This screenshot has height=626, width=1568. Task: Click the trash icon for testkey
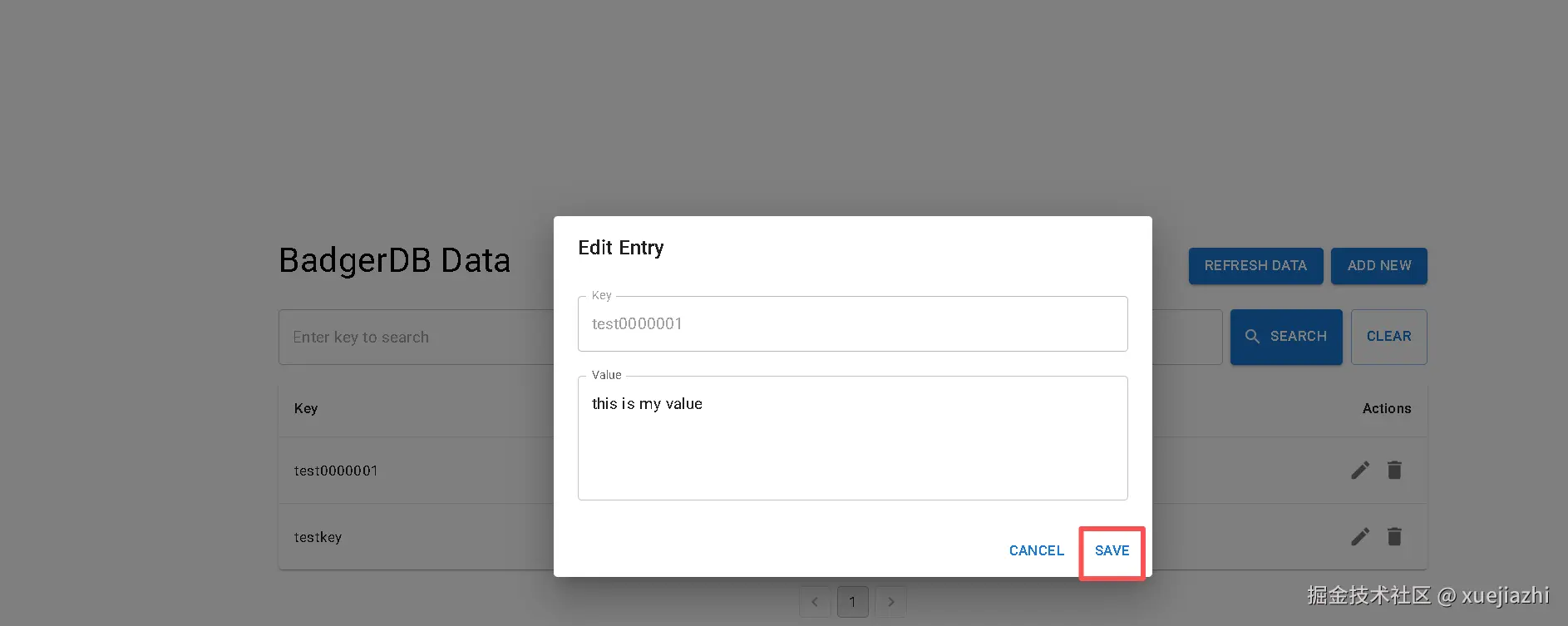(1394, 537)
